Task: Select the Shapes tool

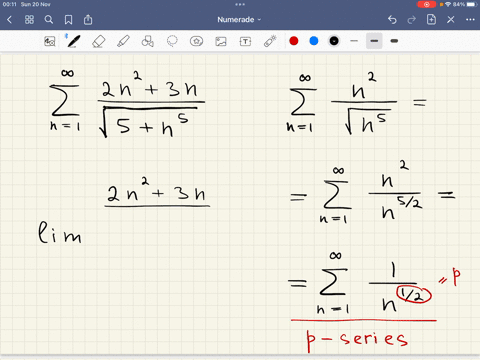Action: coord(147,41)
